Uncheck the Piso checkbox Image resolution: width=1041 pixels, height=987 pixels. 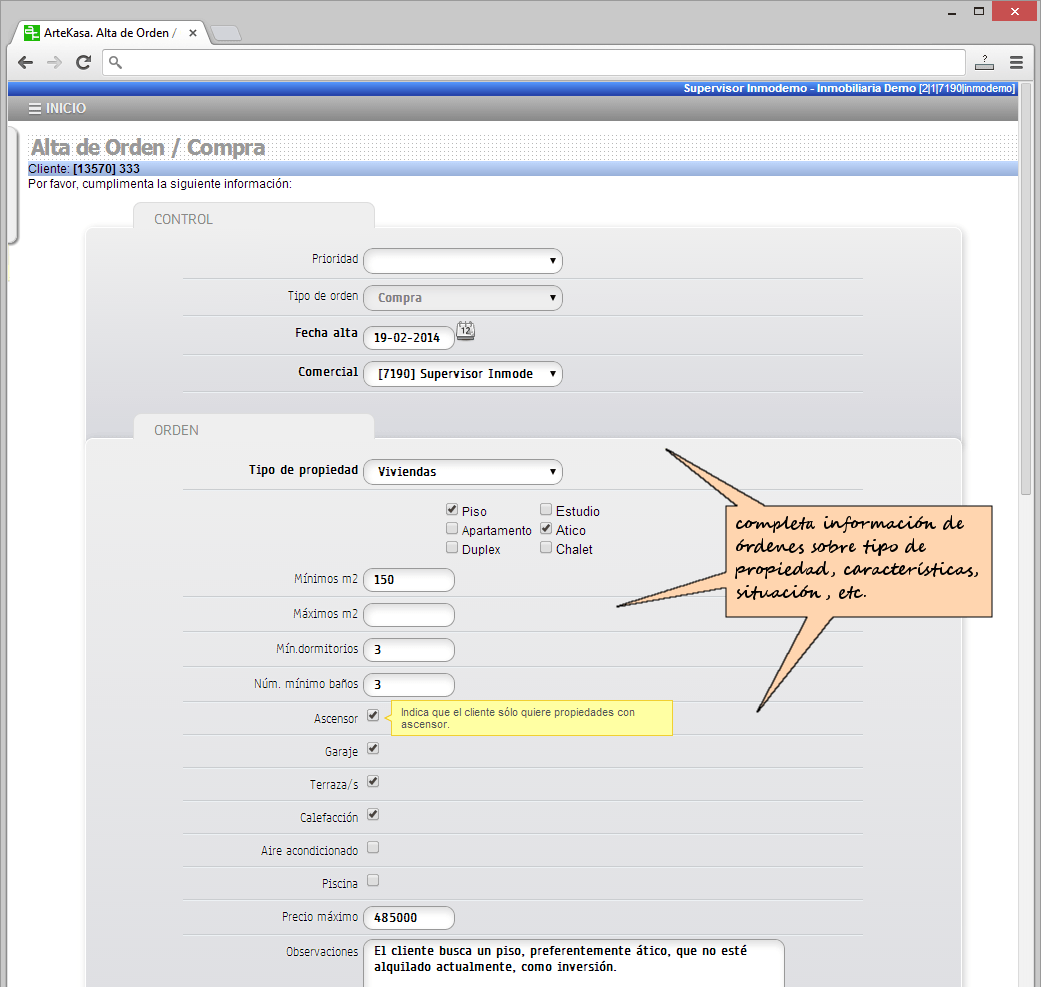452,510
